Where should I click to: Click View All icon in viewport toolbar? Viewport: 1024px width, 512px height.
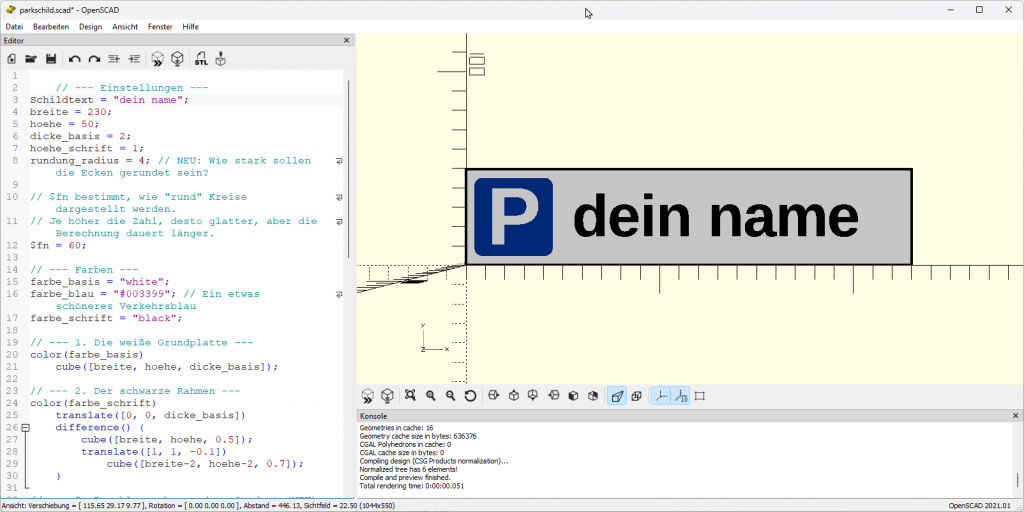click(x=410, y=396)
